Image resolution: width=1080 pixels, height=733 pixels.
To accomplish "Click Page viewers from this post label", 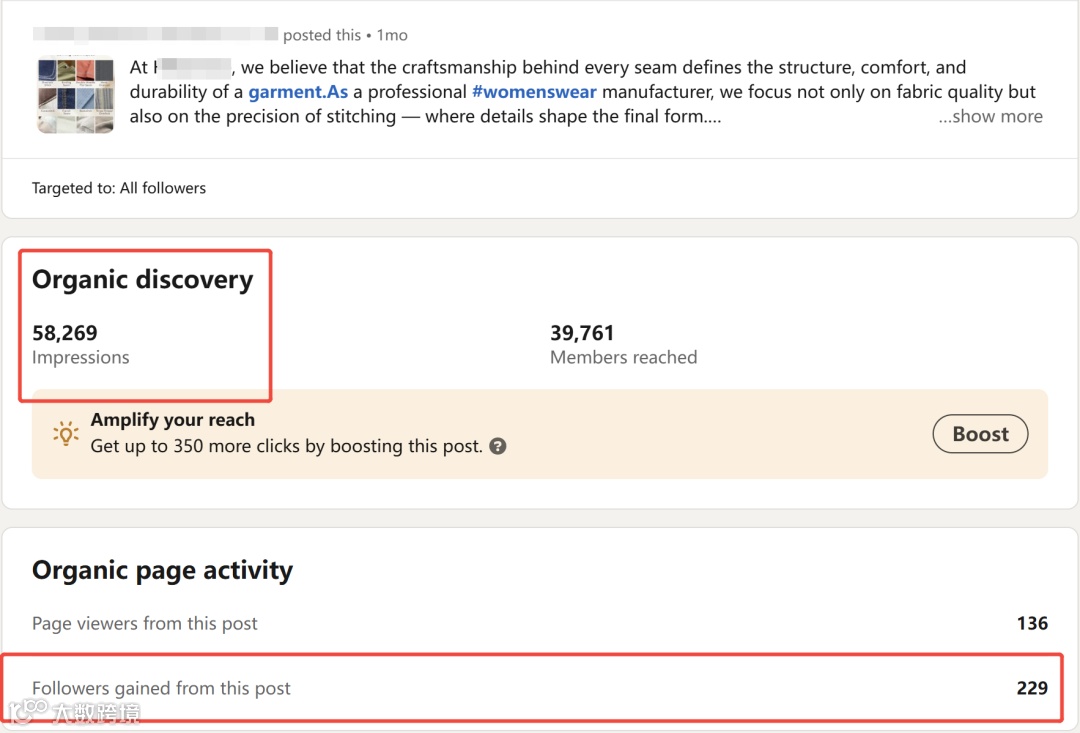I will pyautogui.click(x=145, y=623).
